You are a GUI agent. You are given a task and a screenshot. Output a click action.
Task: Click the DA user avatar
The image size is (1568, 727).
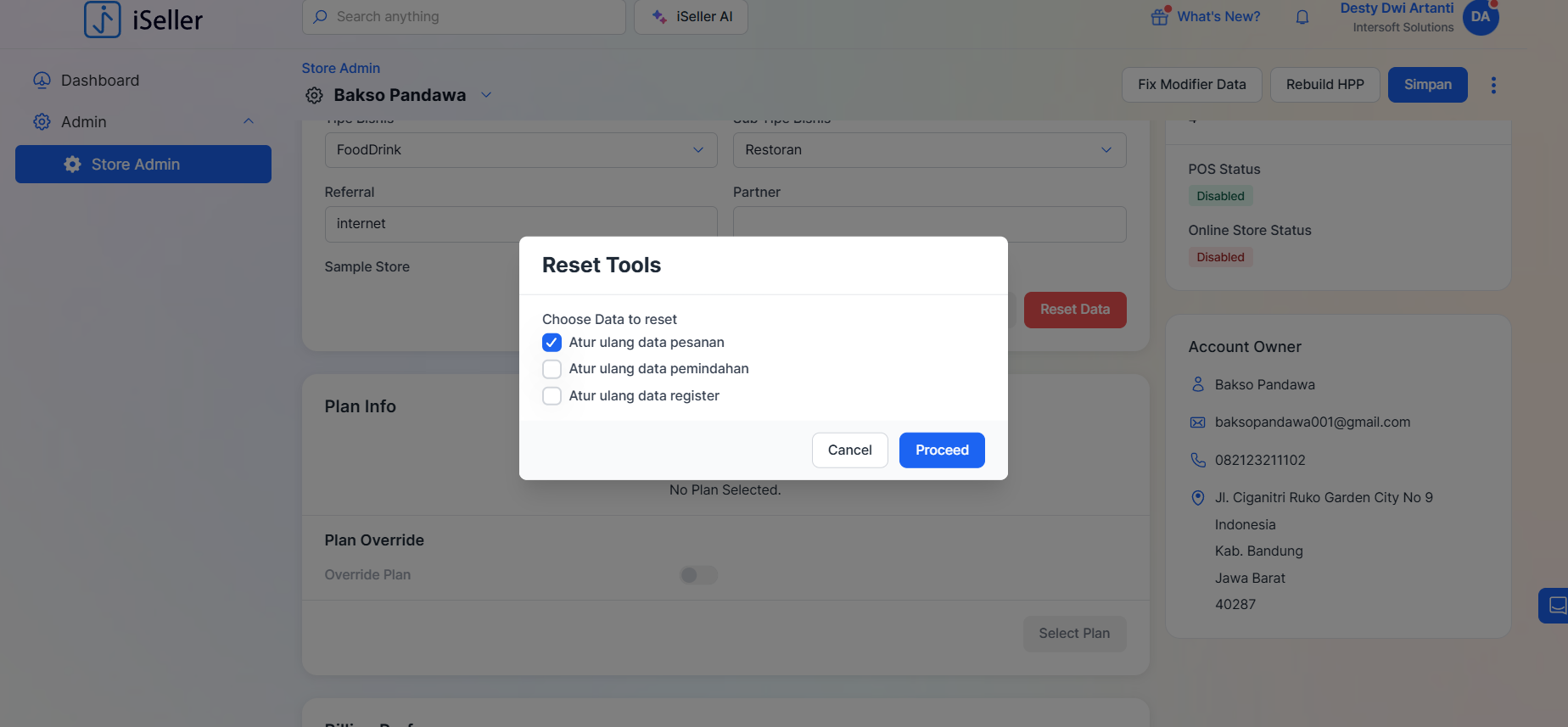[x=1480, y=17]
